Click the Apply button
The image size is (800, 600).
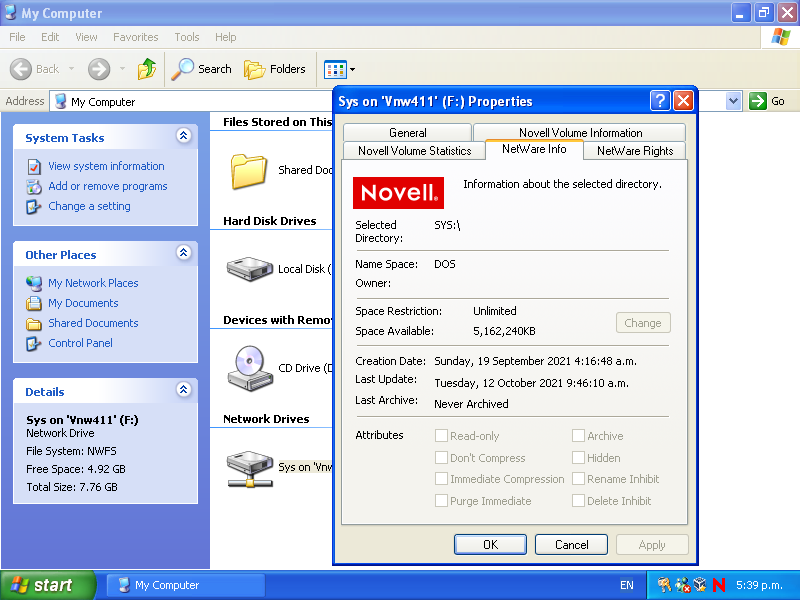pos(652,544)
